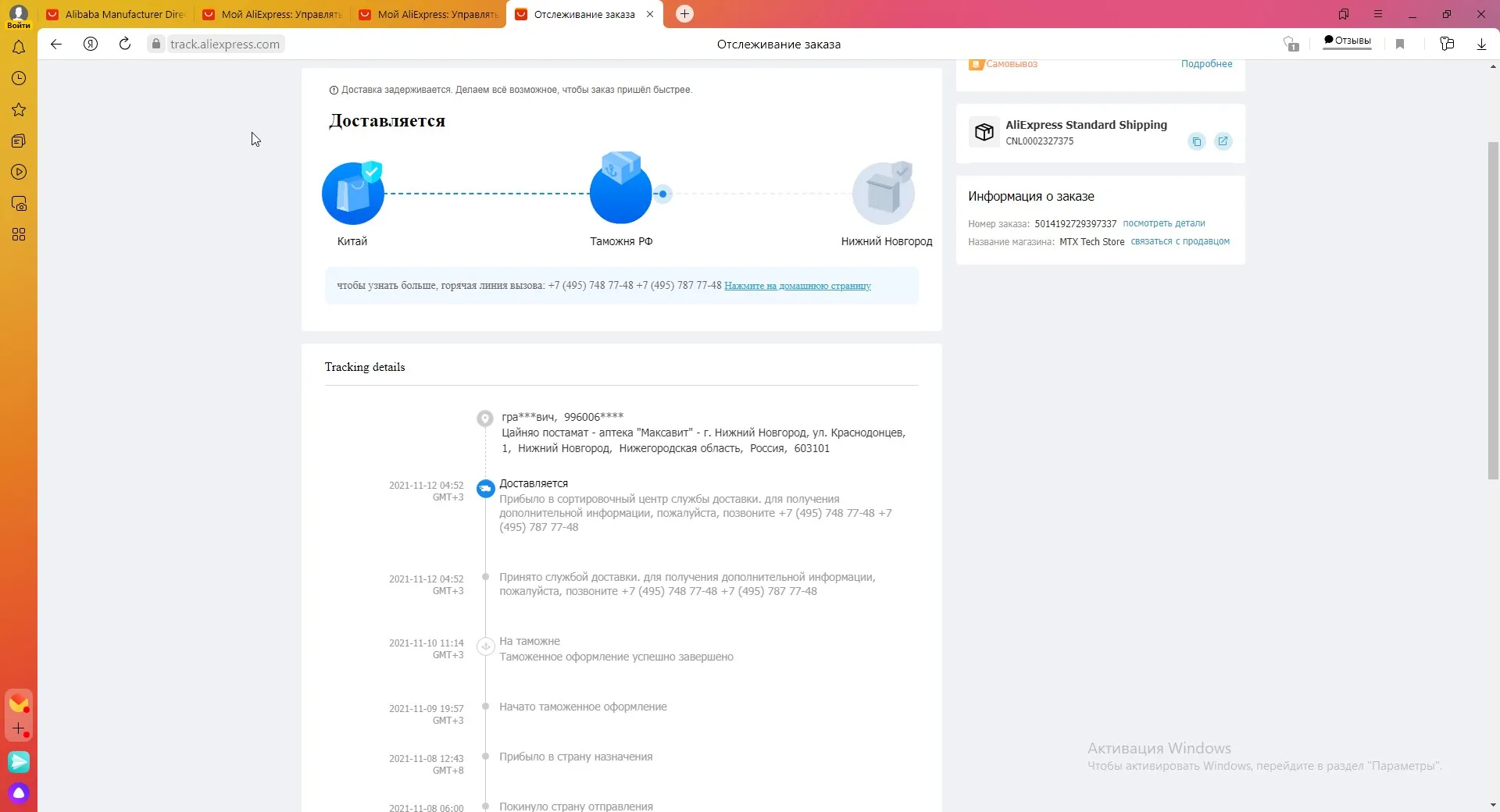Open video play icon in sidebar
Screen dimensions: 1500x812
click(x=19, y=173)
